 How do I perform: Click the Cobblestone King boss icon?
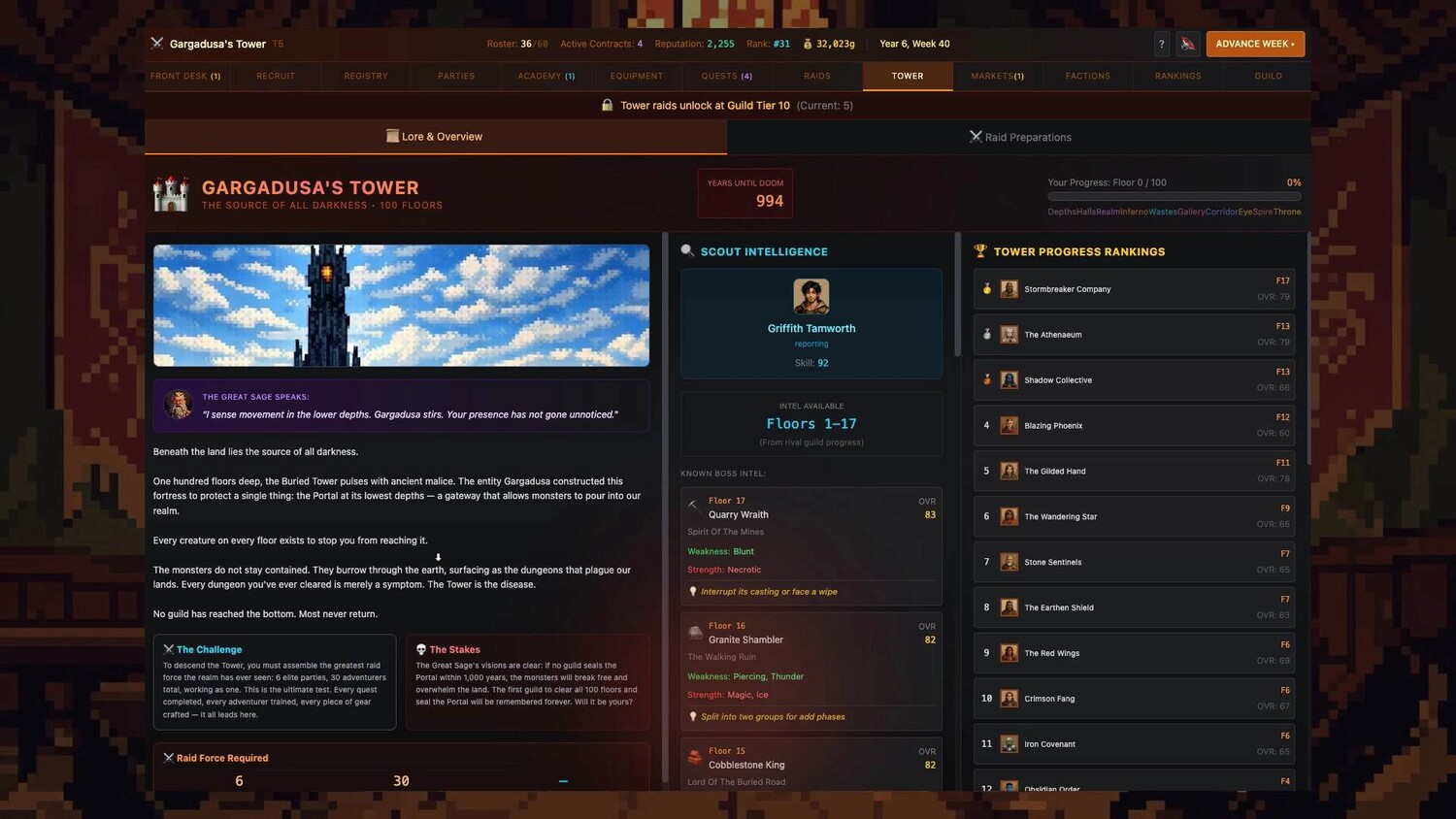(695, 757)
